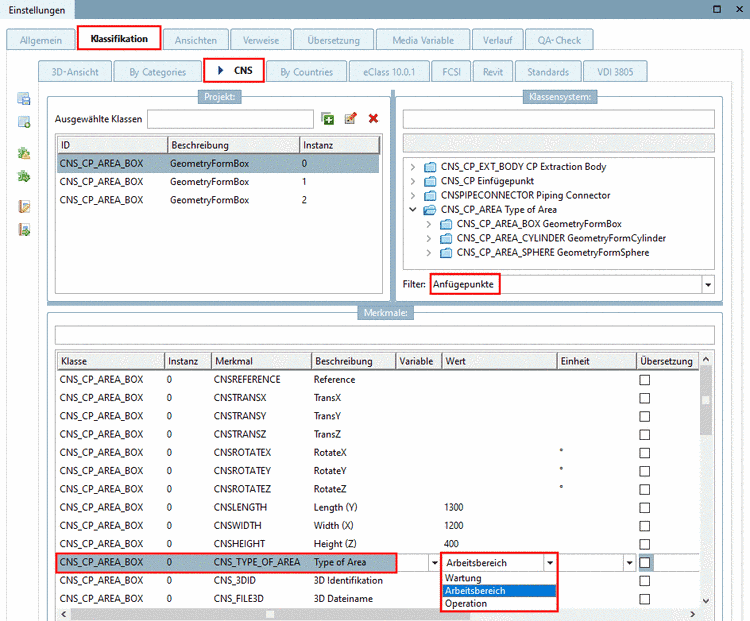Choose Operation in the dropdown list

pyautogui.click(x=466, y=604)
